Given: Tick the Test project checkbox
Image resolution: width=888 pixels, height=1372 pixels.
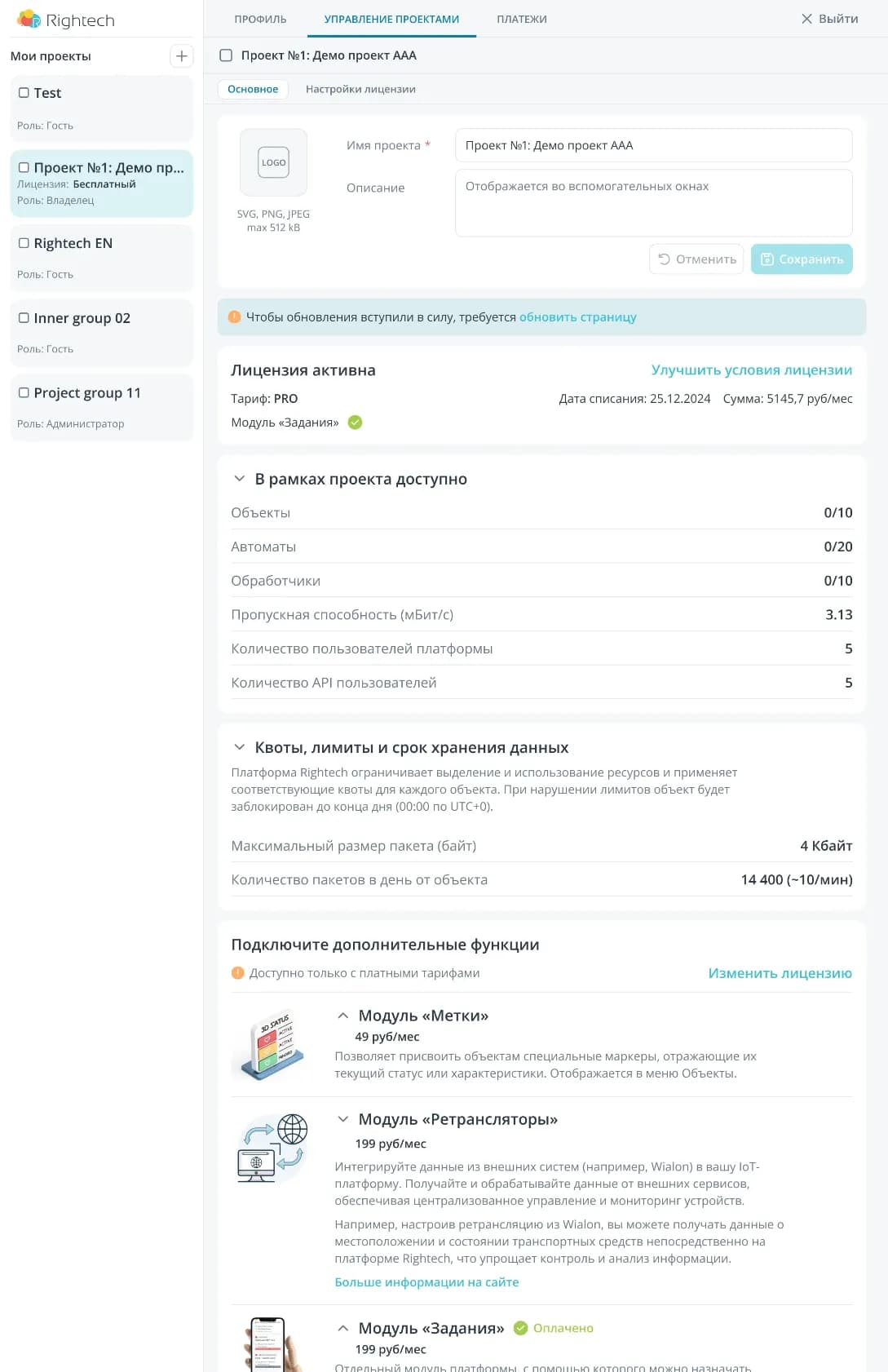Looking at the screenshot, I should (x=24, y=93).
